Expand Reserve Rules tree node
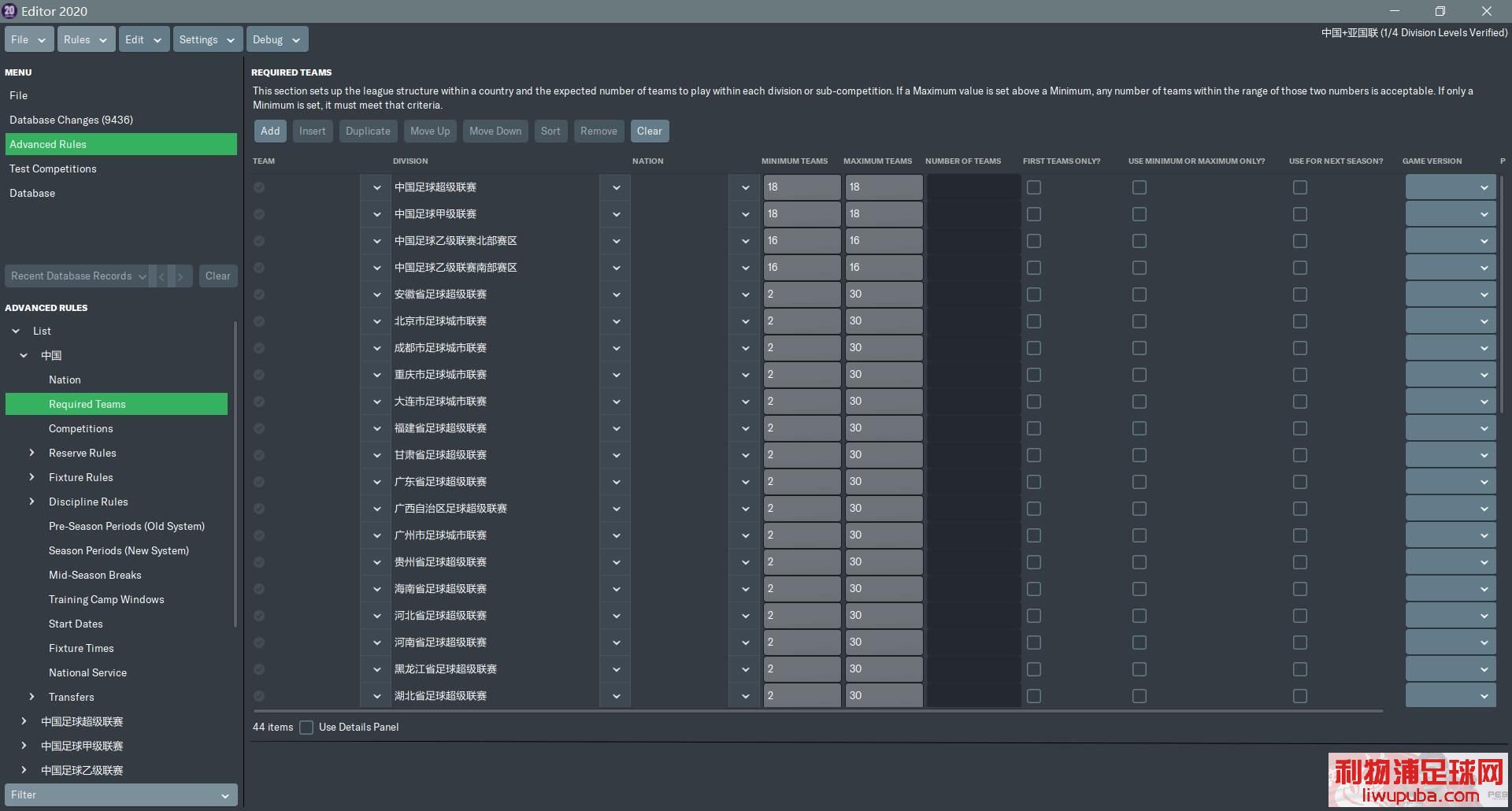The image size is (1512, 811). coord(31,454)
